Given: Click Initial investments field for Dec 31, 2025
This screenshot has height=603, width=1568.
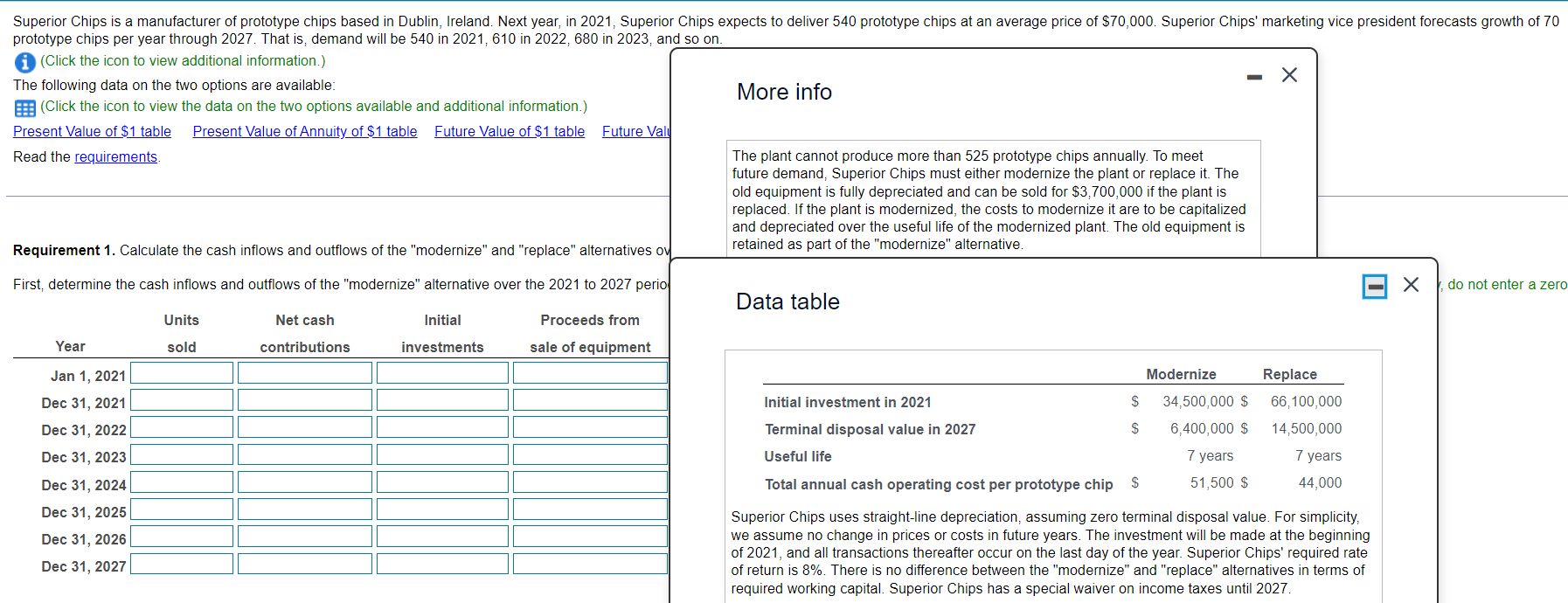Looking at the screenshot, I should 442,509.
